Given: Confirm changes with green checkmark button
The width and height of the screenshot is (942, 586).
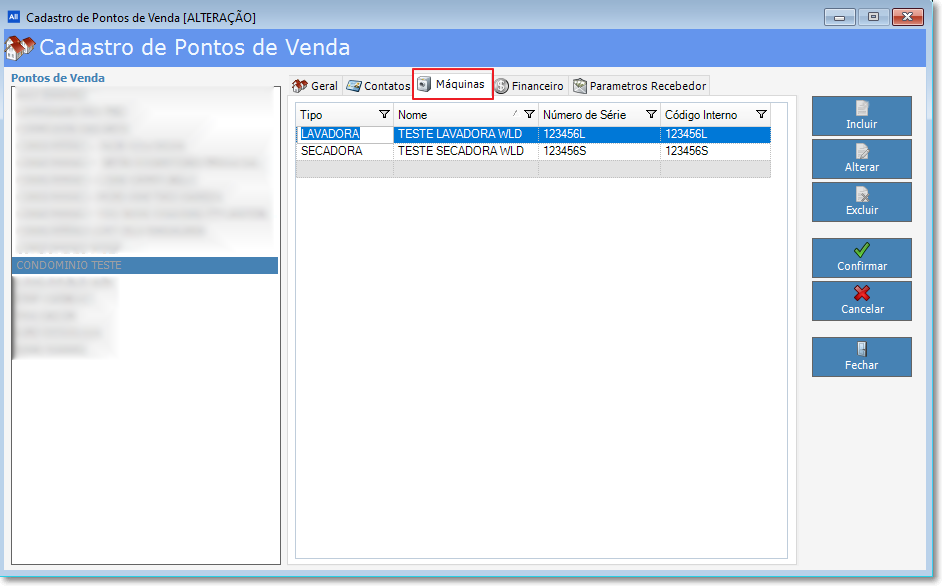Looking at the screenshot, I should (861, 258).
